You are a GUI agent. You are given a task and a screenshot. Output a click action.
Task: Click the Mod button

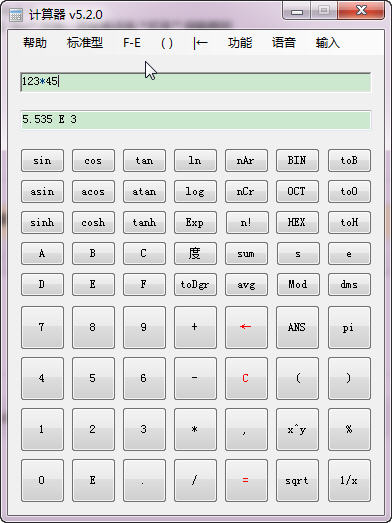click(298, 285)
